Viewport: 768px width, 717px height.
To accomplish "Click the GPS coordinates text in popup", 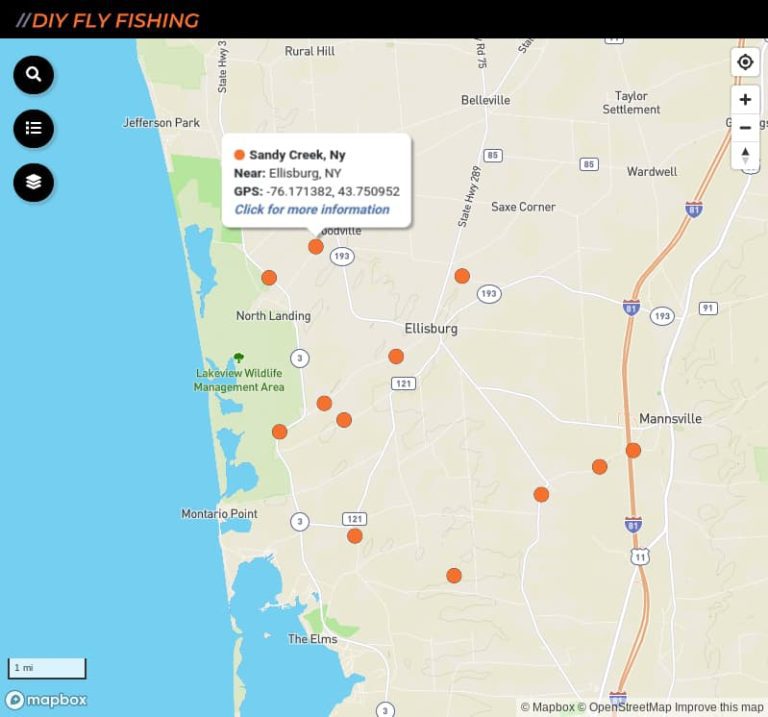I will click(x=317, y=191).
